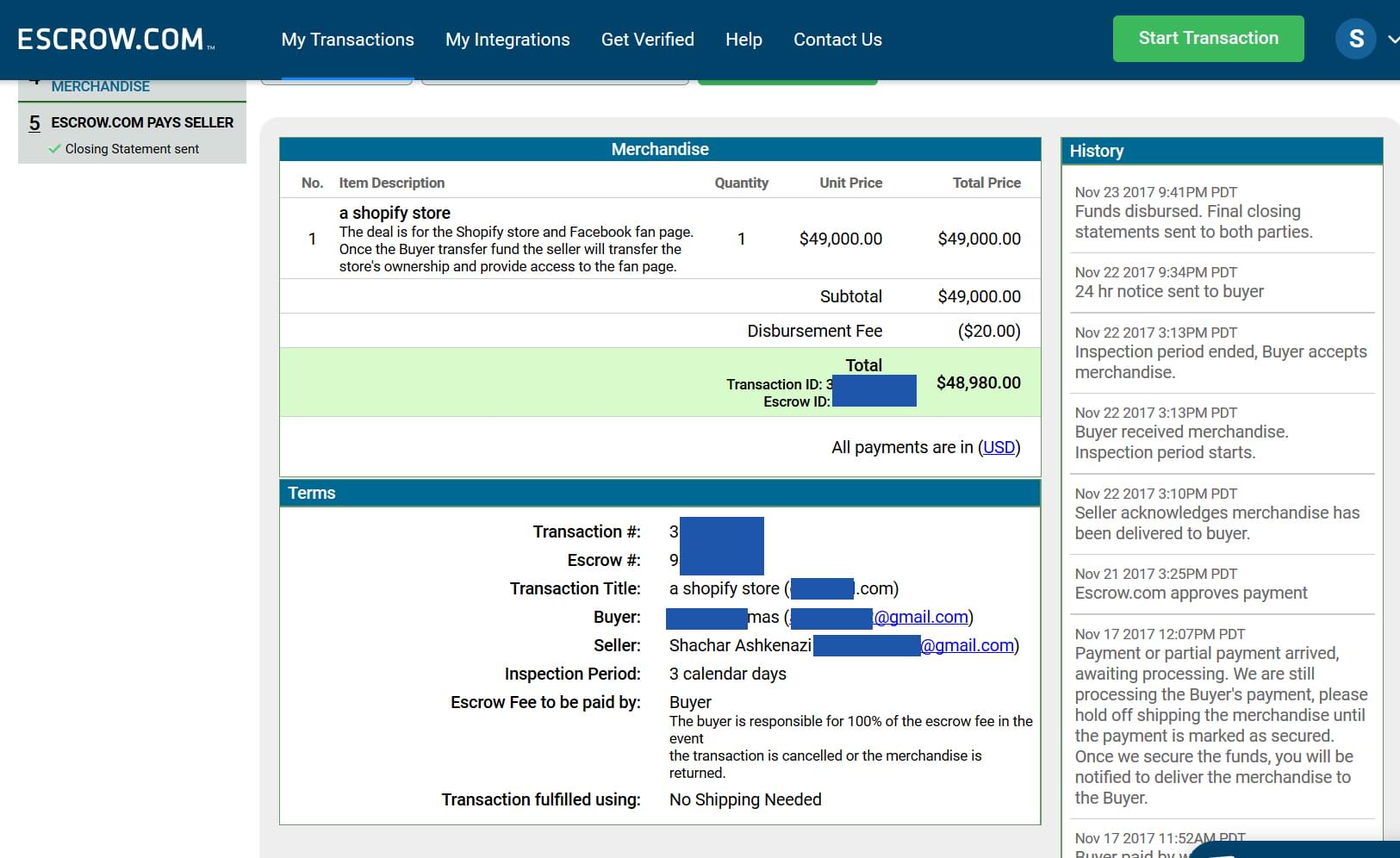The width and height of the screenshot is (1400, 858).
Task: Open Contact Us page
Action: tap(837, 40)
